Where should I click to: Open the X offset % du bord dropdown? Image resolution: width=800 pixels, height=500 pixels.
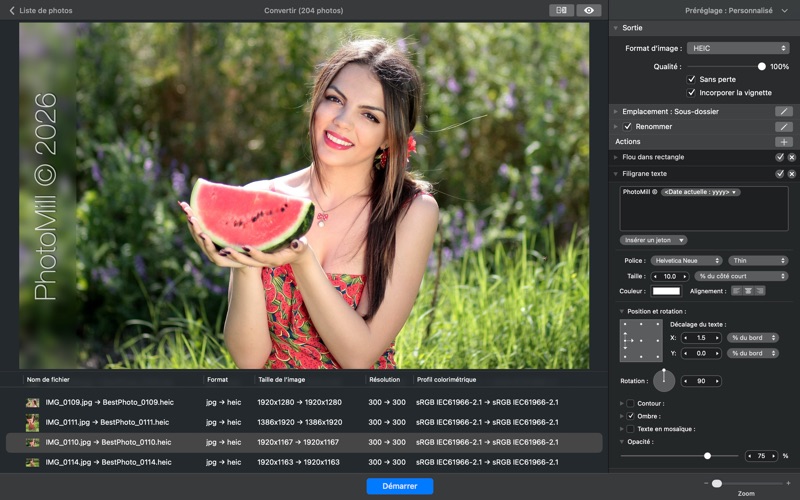tap(753, 338)
